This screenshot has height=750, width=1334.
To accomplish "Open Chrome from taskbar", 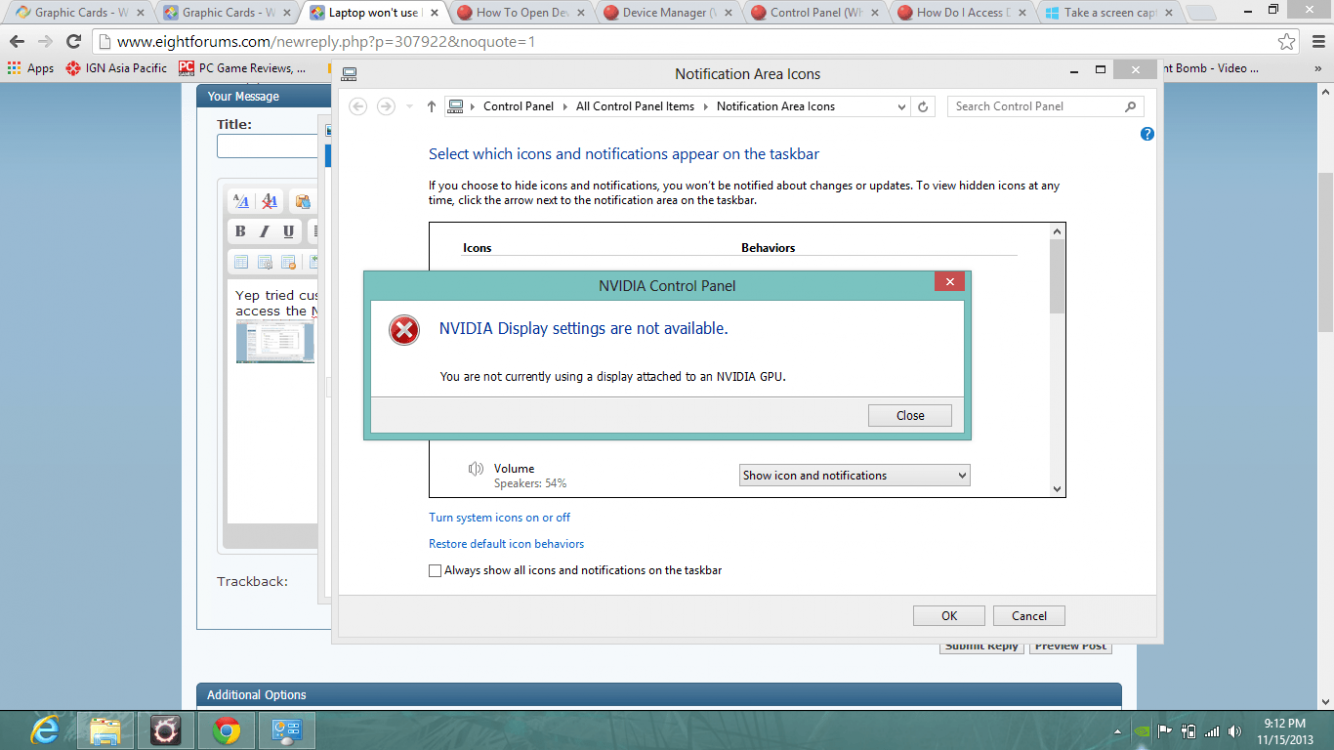I will [226, 731].
